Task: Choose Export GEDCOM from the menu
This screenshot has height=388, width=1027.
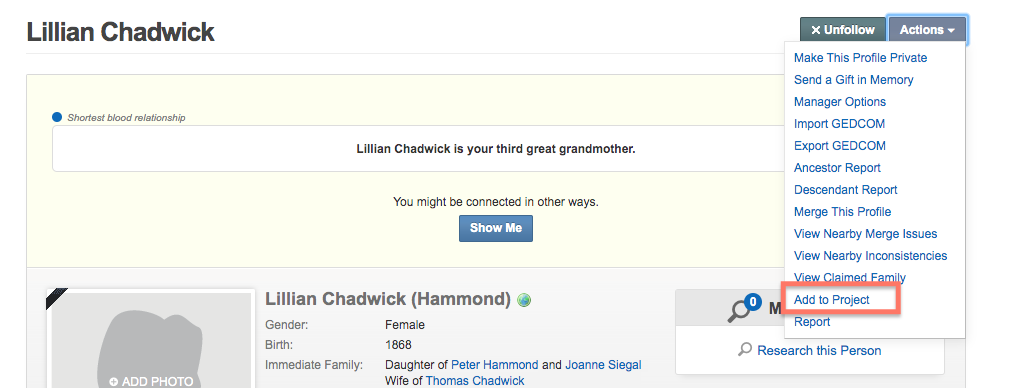Action: 840,146
